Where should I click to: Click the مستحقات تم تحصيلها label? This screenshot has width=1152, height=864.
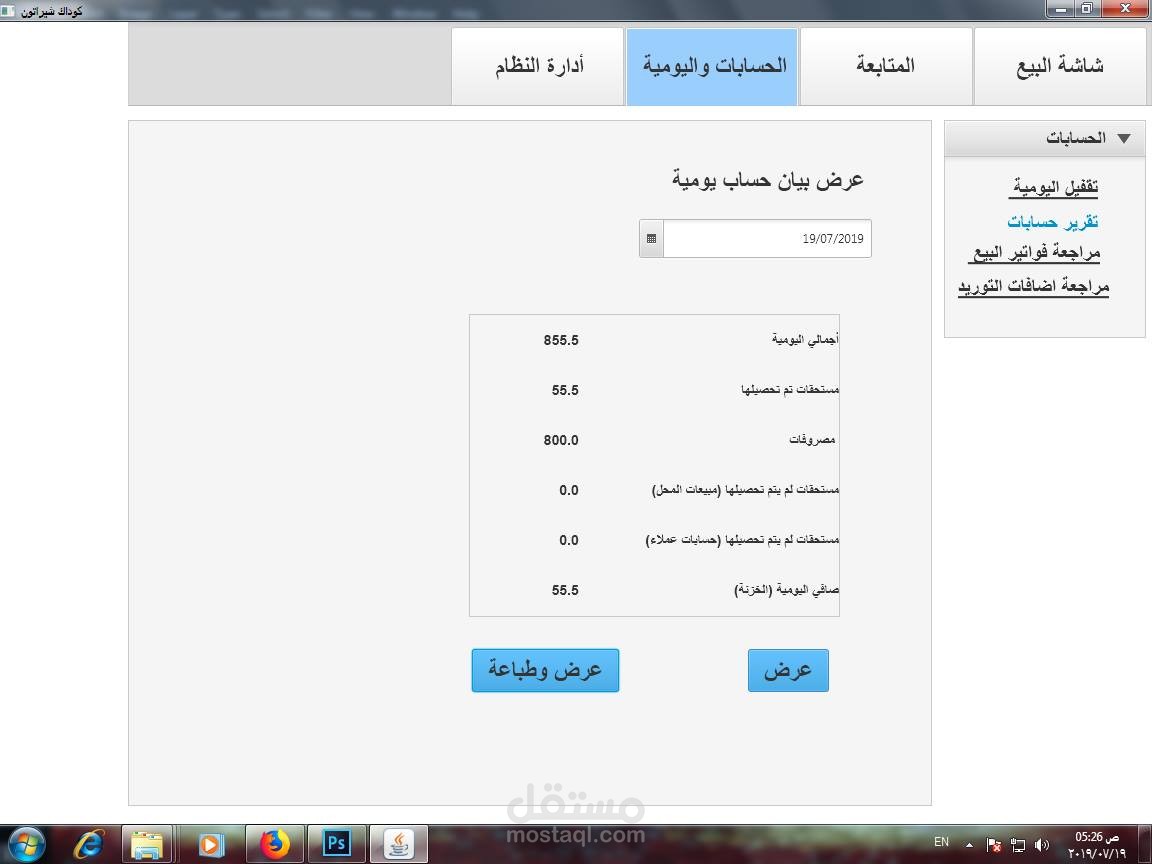click(790, 389)
